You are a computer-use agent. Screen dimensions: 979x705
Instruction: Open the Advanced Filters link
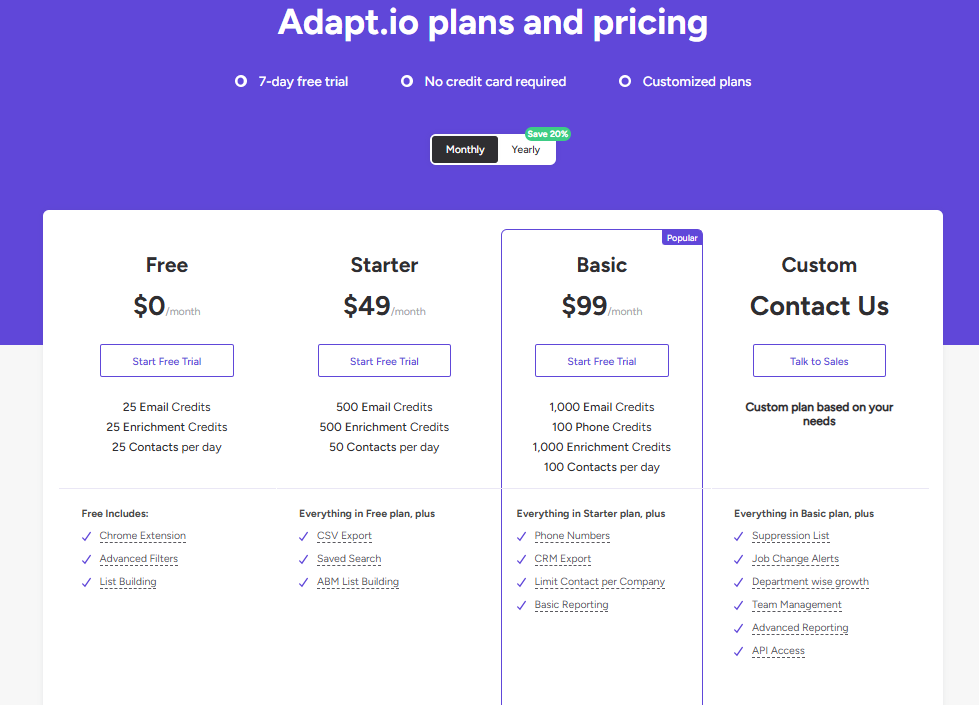point(138,559)
